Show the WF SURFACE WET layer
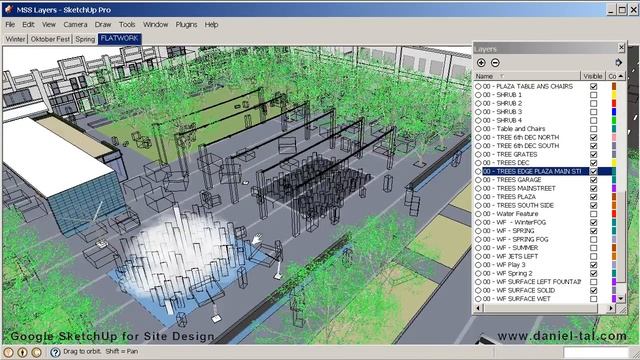The width and height of the screenshot is (640, 360). 593,299
